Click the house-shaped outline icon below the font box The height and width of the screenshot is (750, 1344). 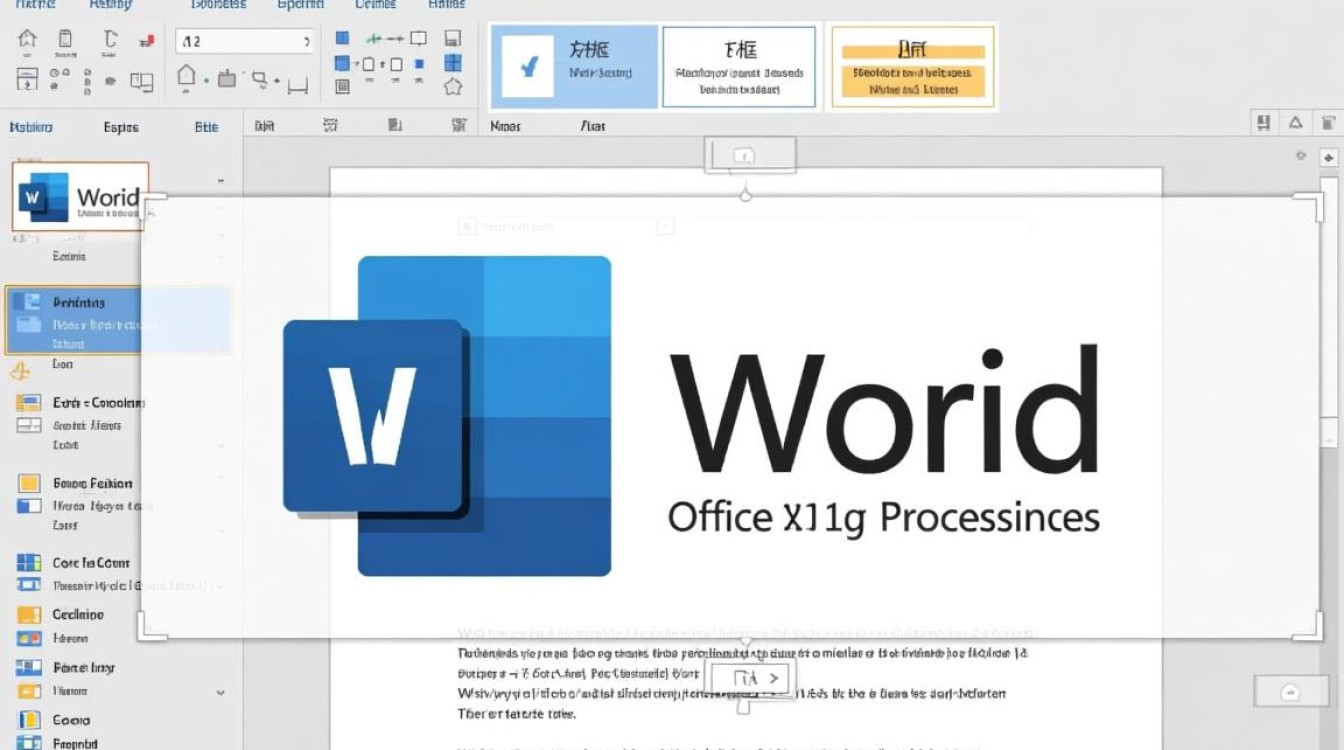coord(186,76)
